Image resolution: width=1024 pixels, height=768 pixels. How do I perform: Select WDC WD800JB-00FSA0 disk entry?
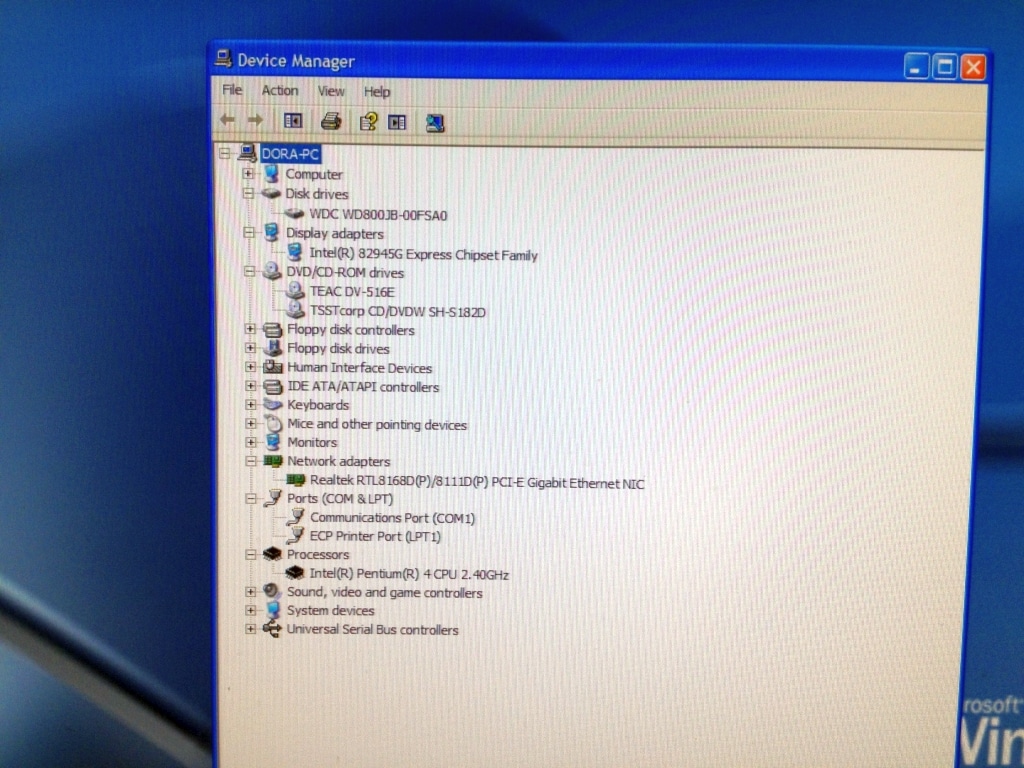(x=378, y=215)
